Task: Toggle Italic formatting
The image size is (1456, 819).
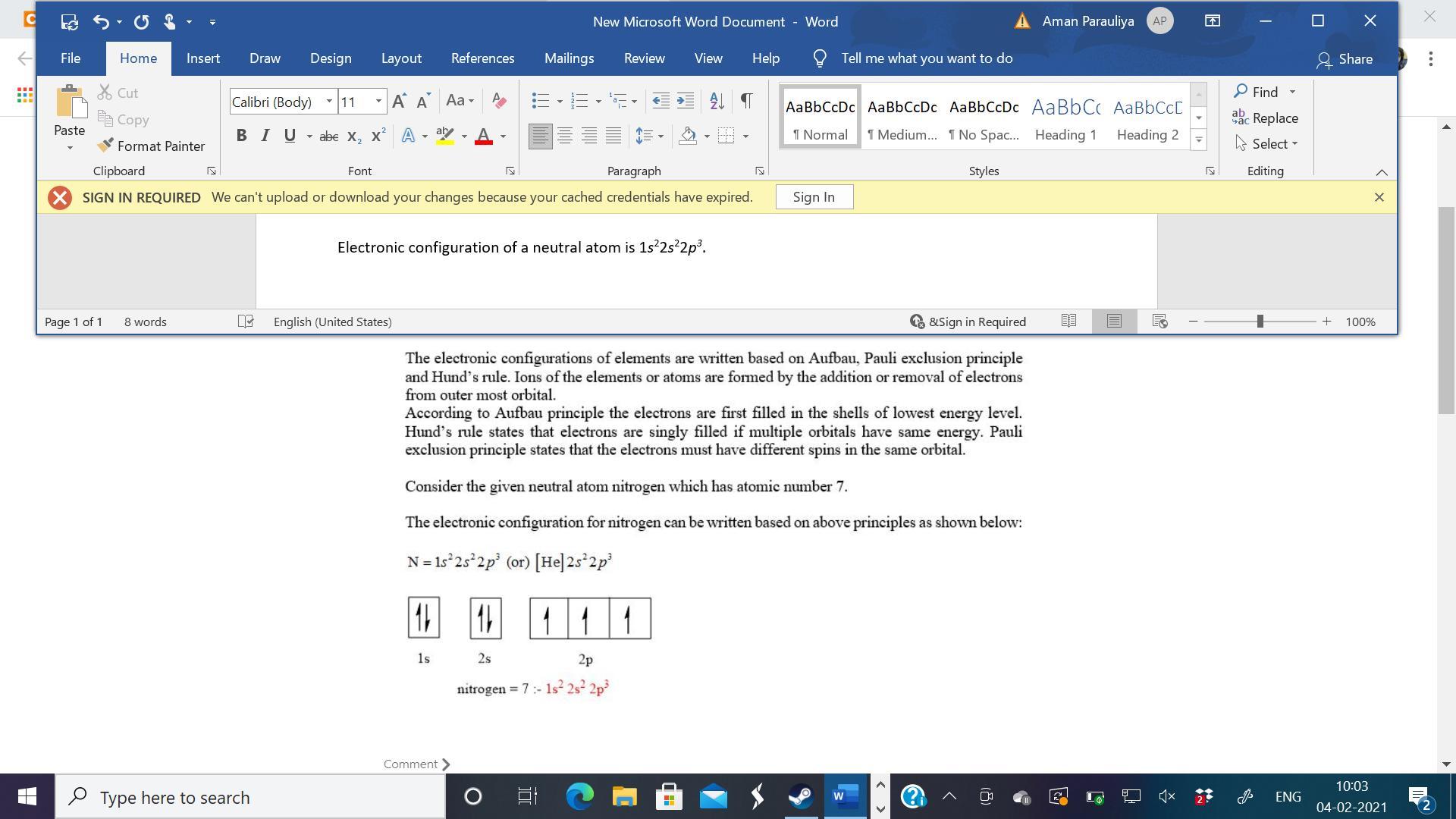Action: tap(265, 136)
